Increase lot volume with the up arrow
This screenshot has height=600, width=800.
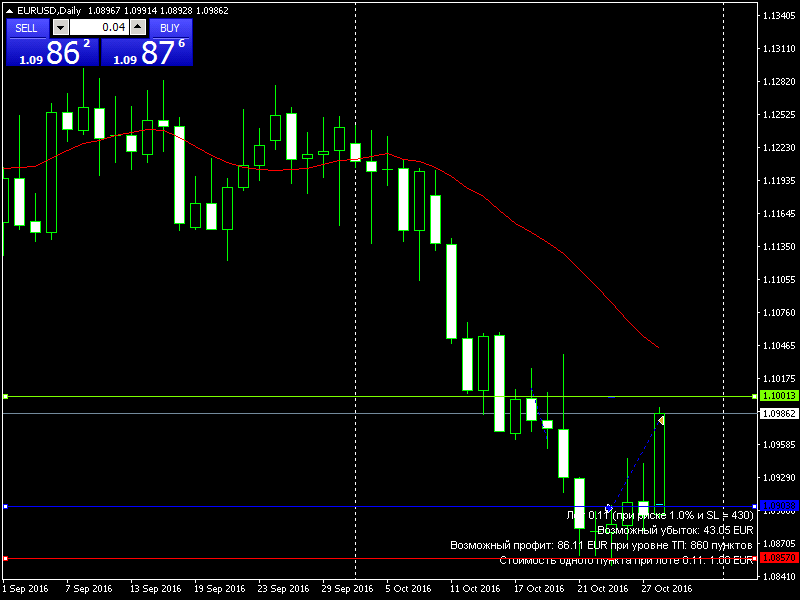pos(138,28)
